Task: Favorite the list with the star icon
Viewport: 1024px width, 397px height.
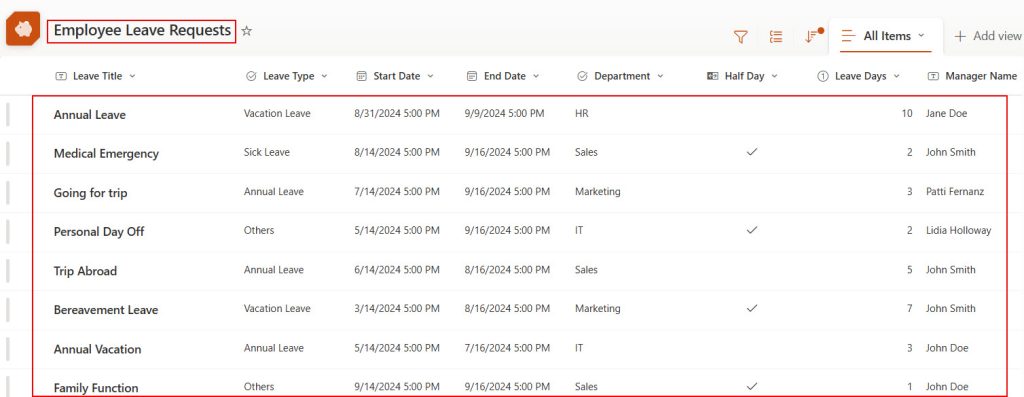Action: [x=246, y=31]
